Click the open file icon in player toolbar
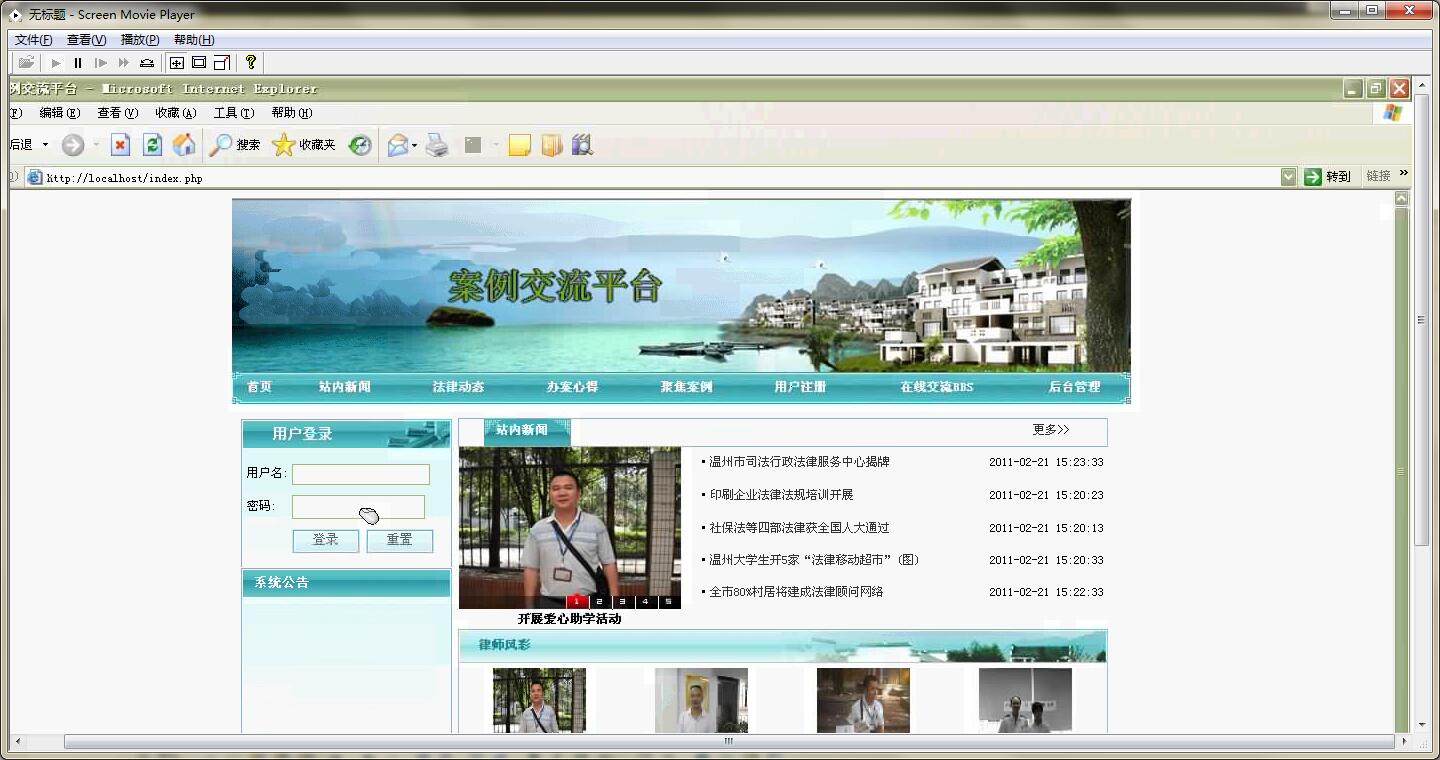Viewport: 1440px width, 760px height. [26, 63]
